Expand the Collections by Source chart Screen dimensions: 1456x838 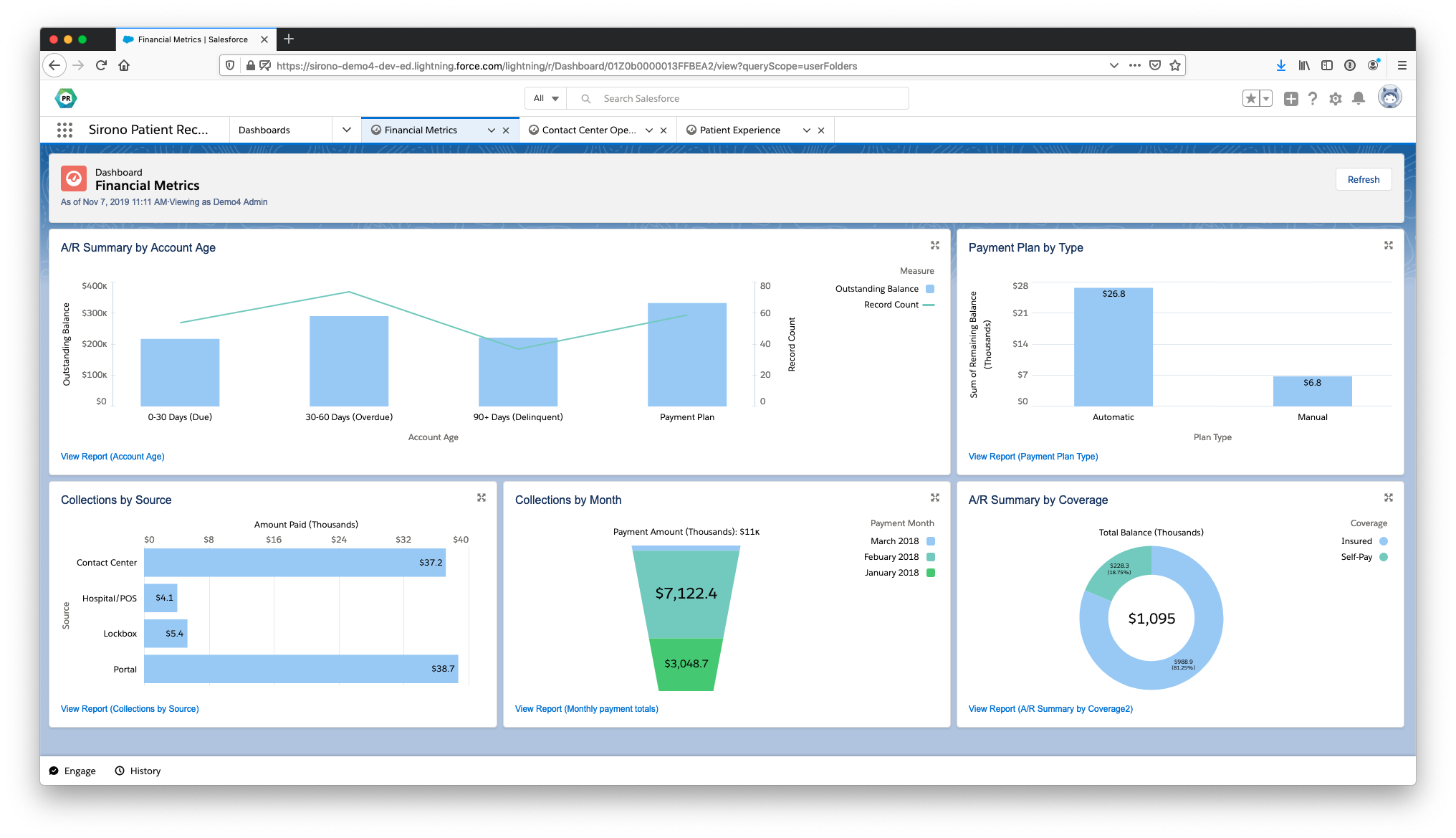pyautogui.click(x=482, y=497)
